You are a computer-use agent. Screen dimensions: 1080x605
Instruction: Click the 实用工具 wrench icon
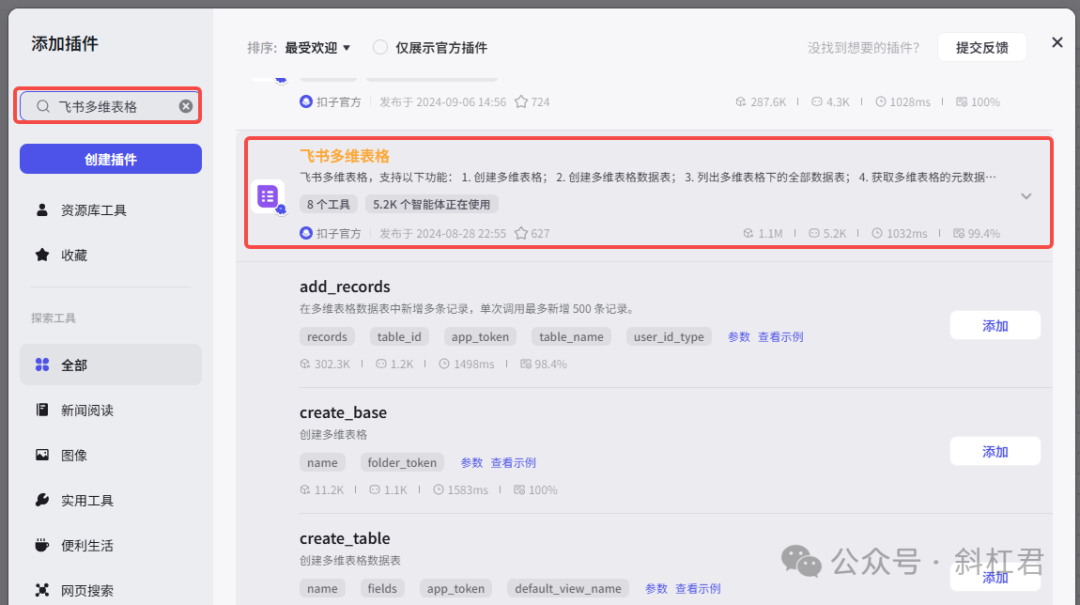point(42,500)
